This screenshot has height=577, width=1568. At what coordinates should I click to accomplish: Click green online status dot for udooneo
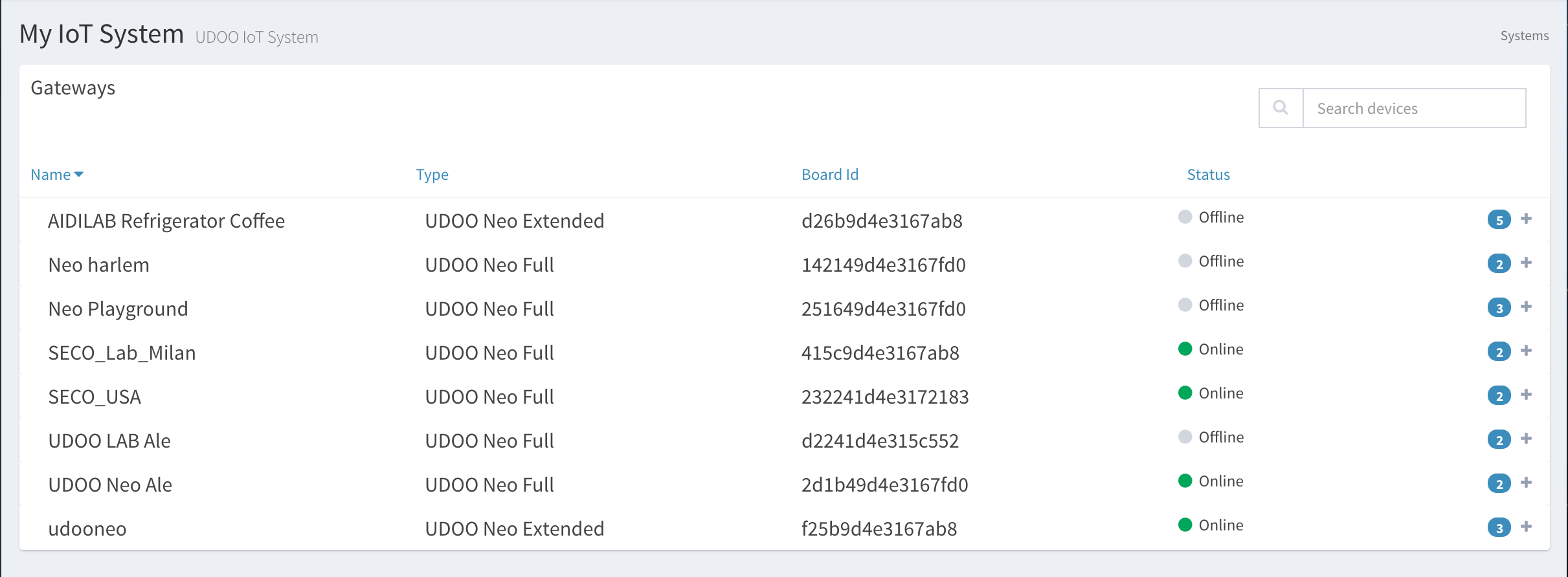[x=1185, y=525]
